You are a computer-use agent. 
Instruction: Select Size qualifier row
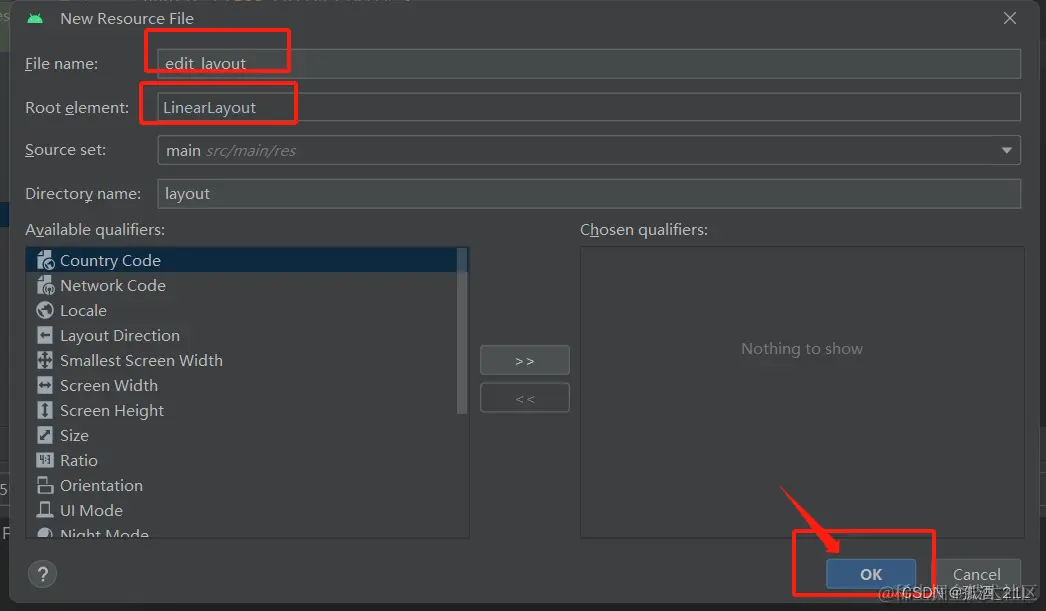click(x=241, y=436)
